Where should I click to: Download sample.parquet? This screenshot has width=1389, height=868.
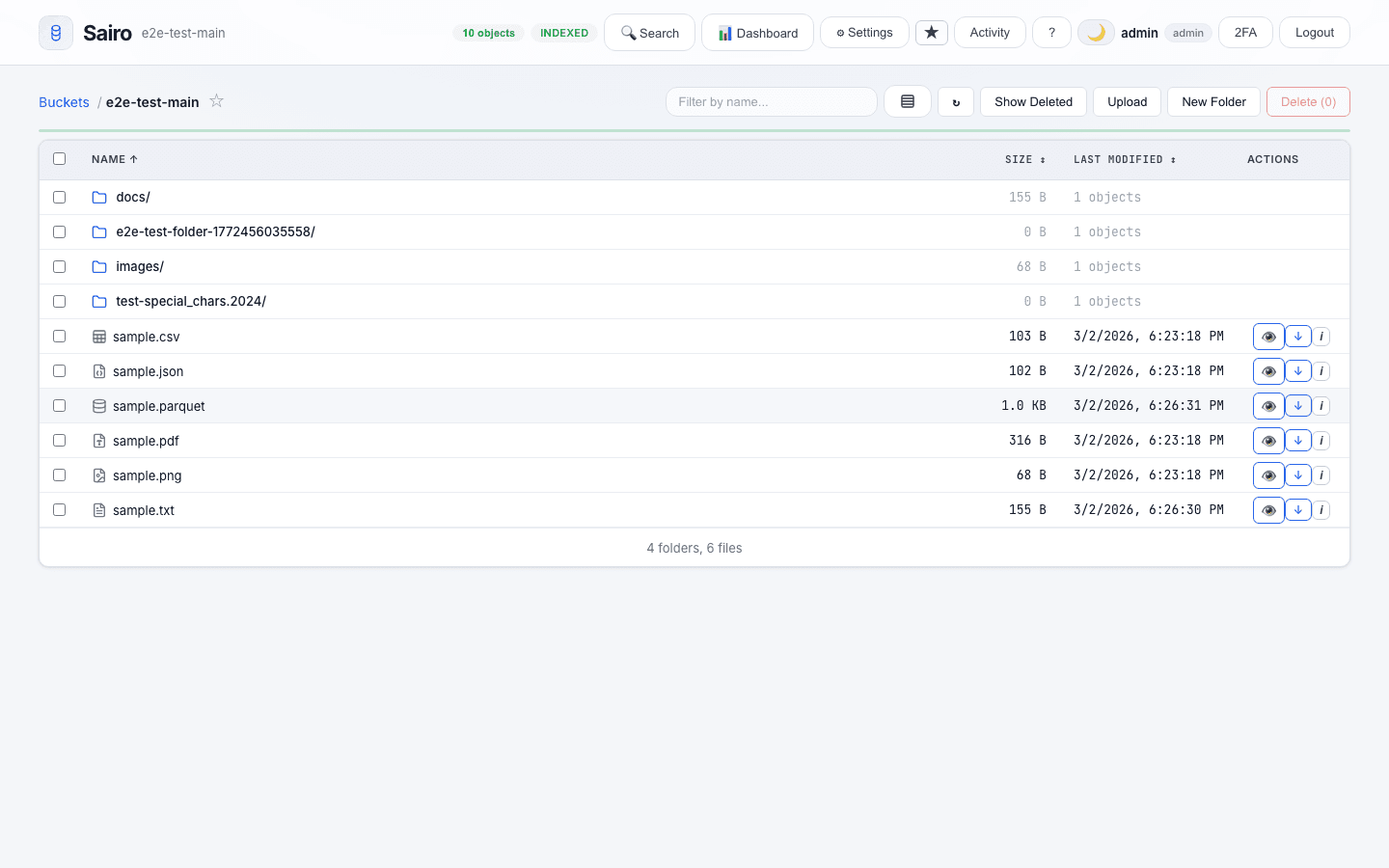point(1298,406)
